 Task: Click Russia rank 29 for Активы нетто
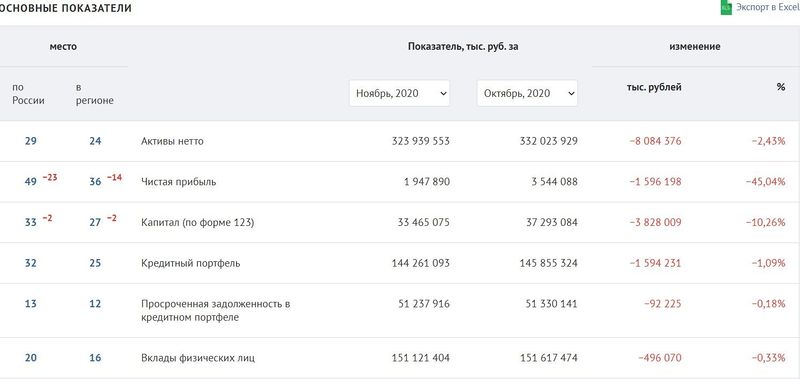point(31,141)
